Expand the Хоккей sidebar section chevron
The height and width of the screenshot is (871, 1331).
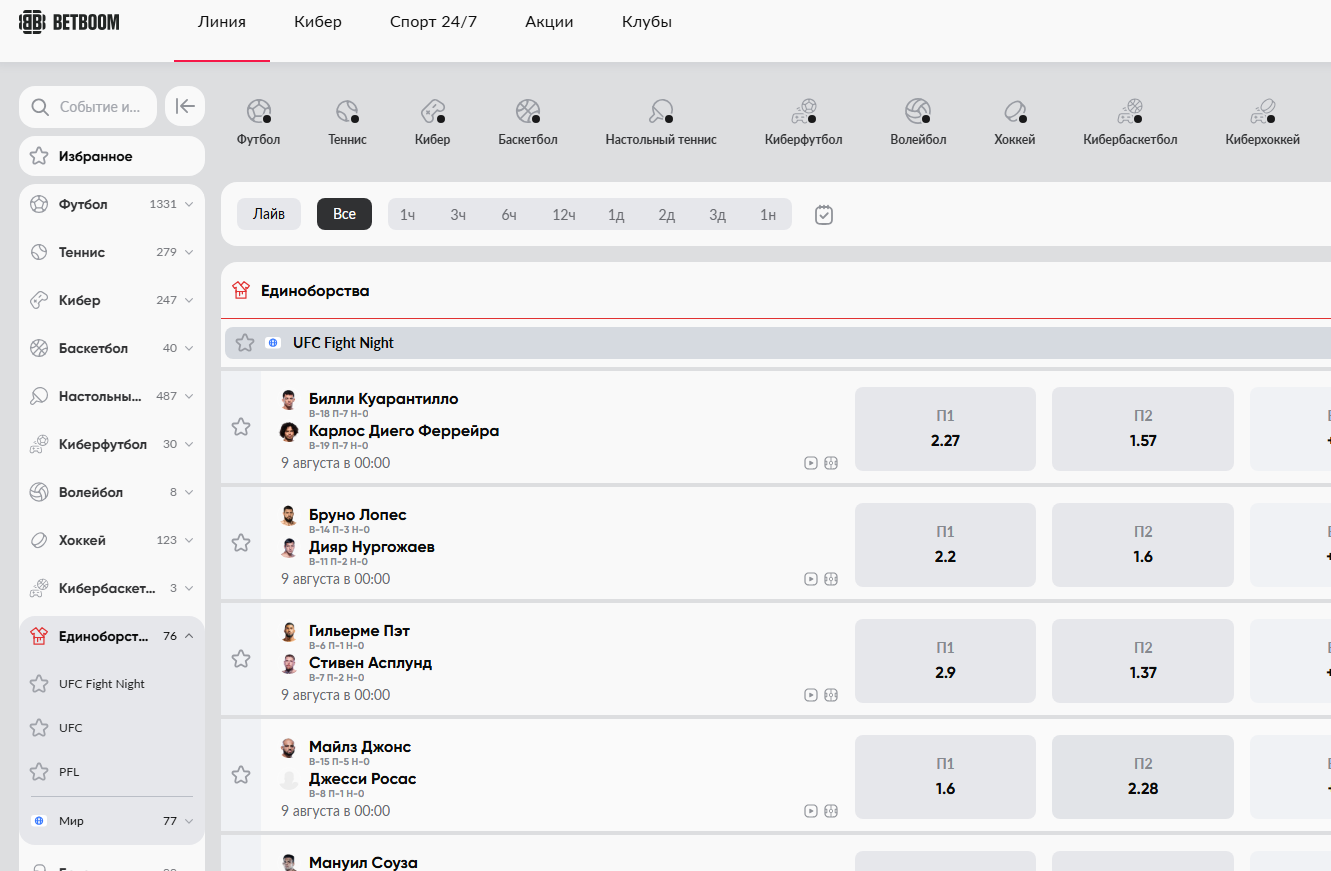tap(189, 540)
